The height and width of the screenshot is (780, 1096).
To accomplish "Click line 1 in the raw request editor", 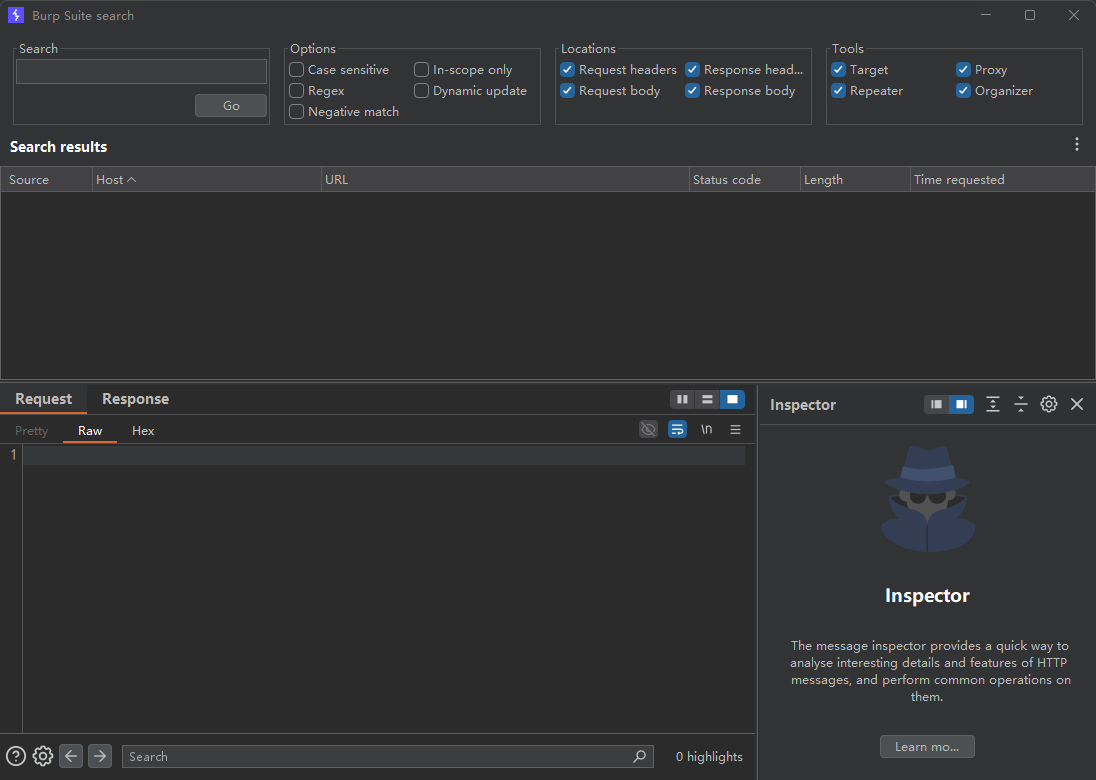I will click(384, 455).
